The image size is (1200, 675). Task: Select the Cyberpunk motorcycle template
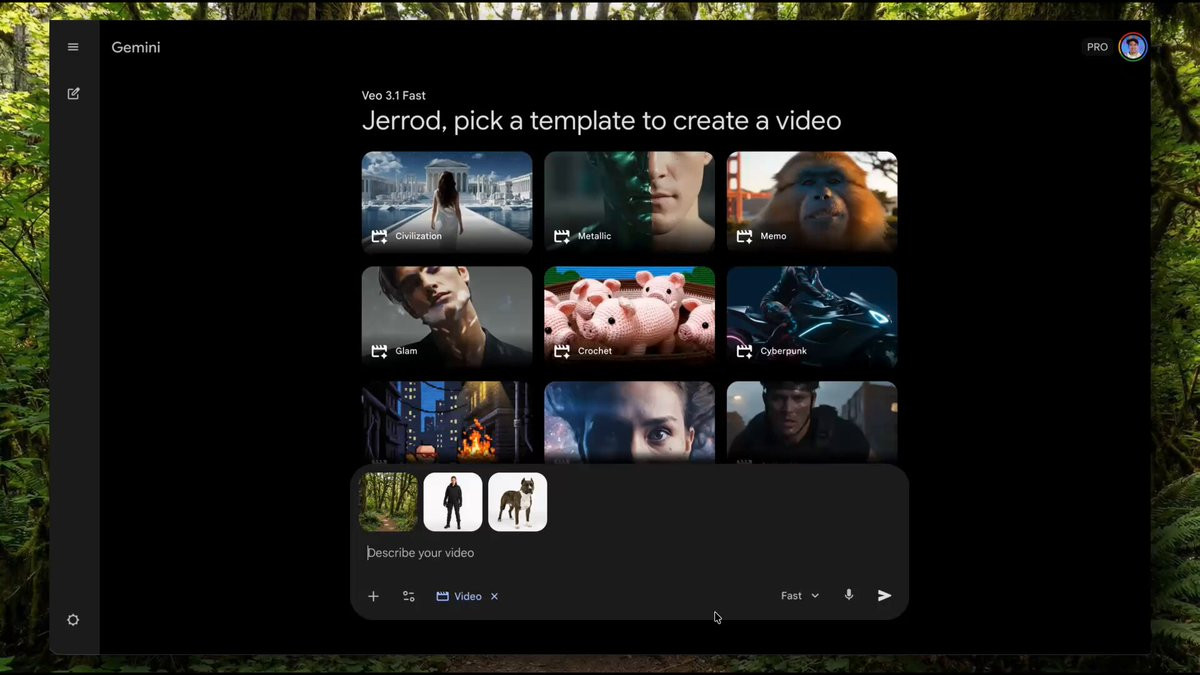pos(812,316)
